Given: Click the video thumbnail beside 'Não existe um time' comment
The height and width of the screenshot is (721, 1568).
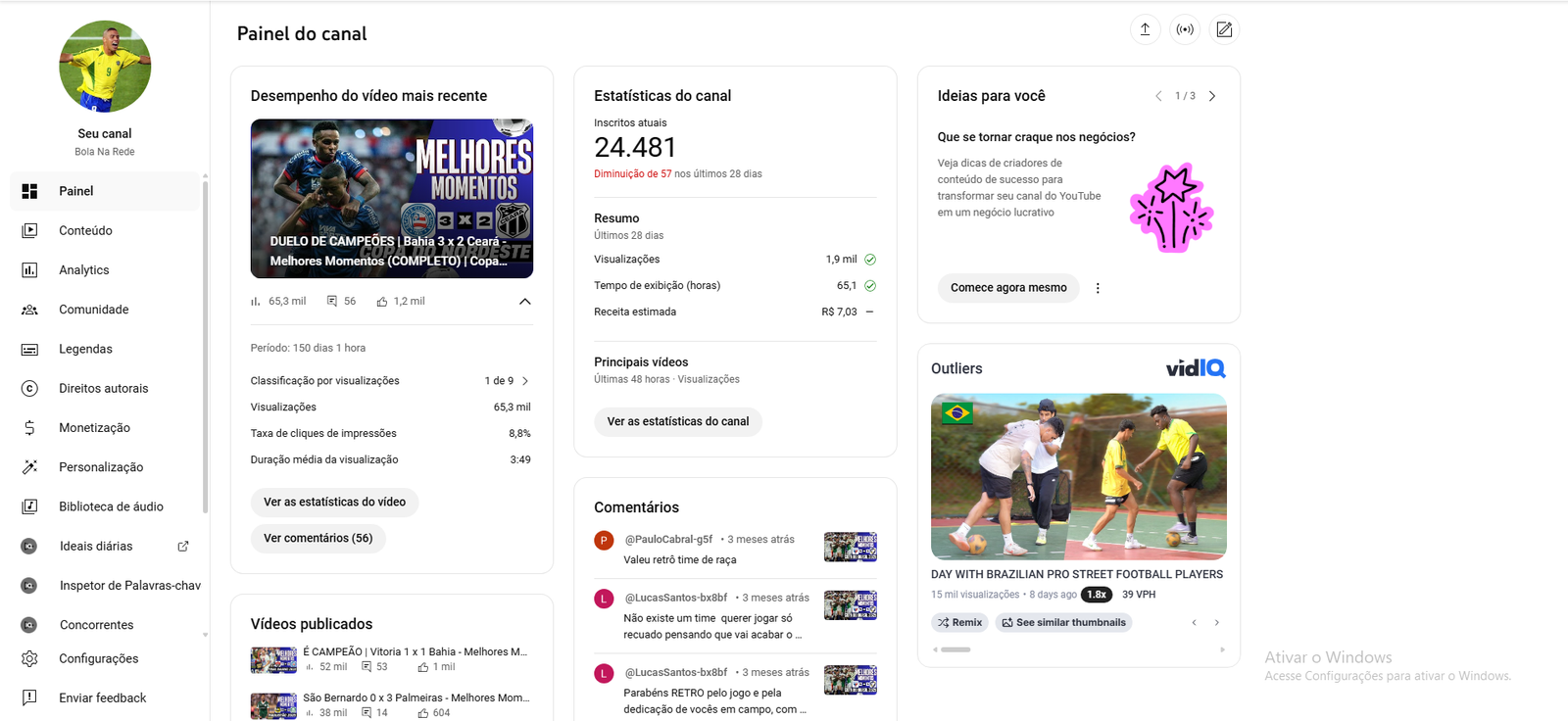Looking at the screenshot, I should click(x=851, y=605).
